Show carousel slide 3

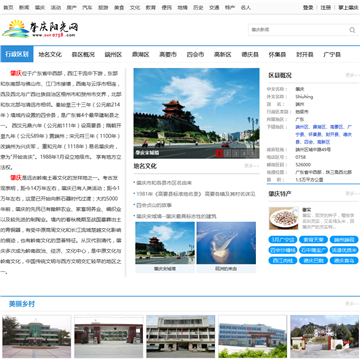[x=235, y=153]
